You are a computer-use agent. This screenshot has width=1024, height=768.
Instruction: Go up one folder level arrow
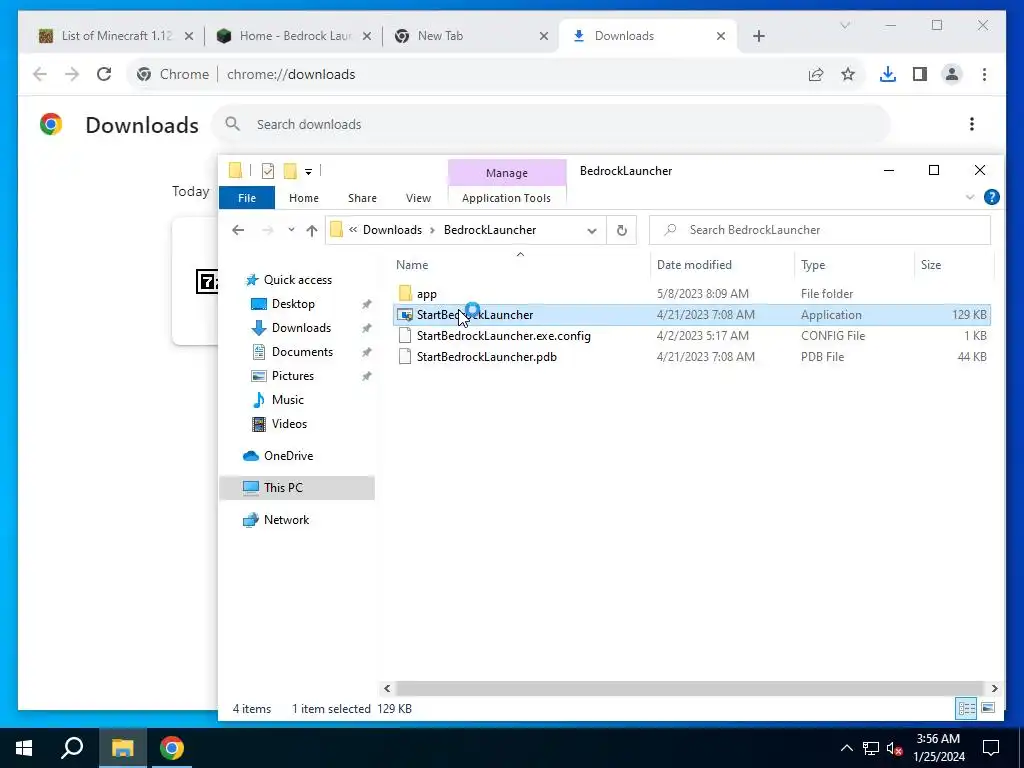312,230
